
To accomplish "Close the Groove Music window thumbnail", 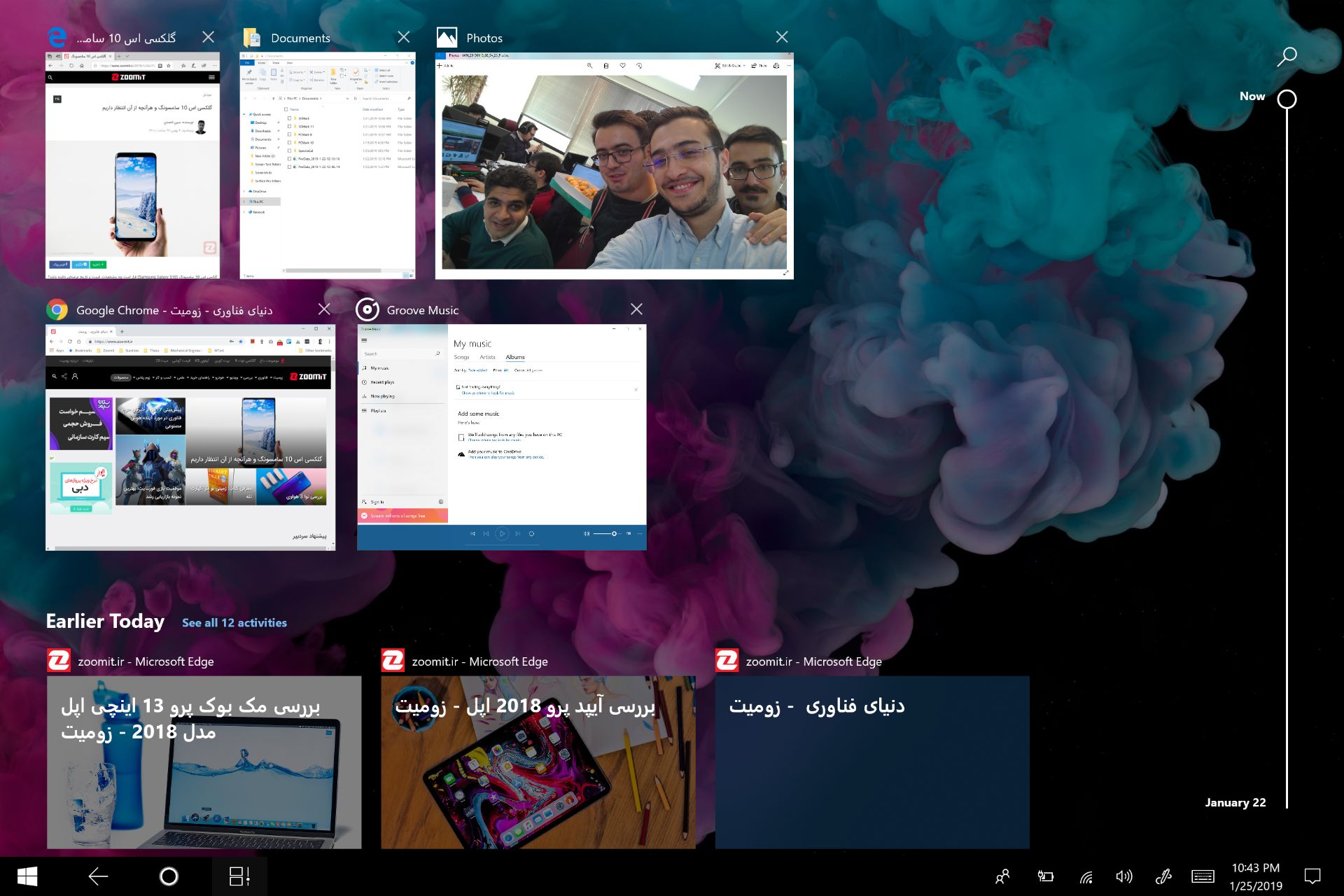I will point(636,309).
